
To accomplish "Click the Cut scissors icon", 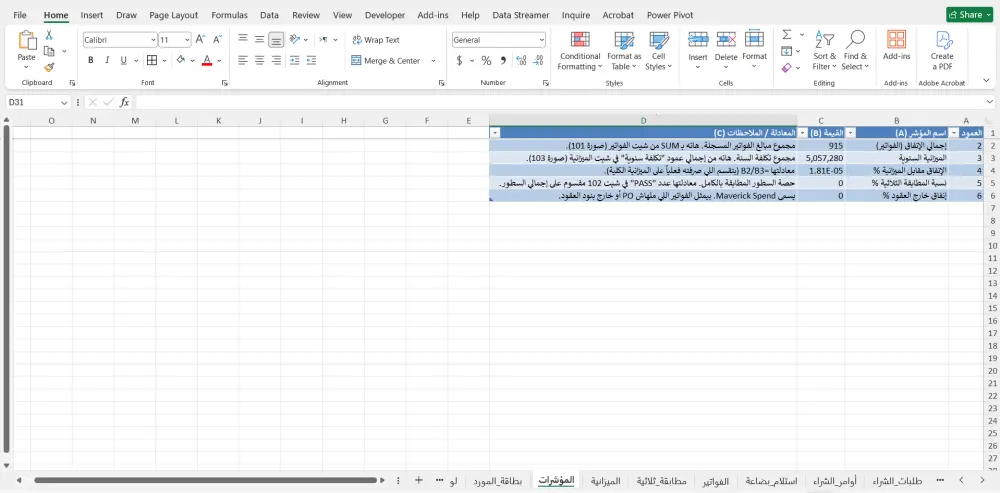I will (x=49, y=35).
